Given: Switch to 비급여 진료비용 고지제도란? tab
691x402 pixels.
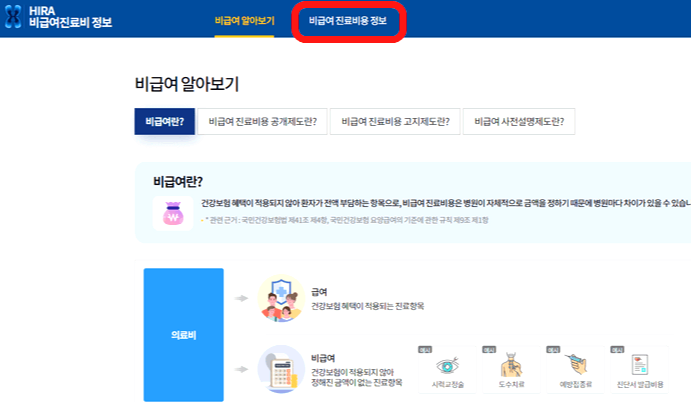Looking at the screenshot, I should click(x=395, y=122).
